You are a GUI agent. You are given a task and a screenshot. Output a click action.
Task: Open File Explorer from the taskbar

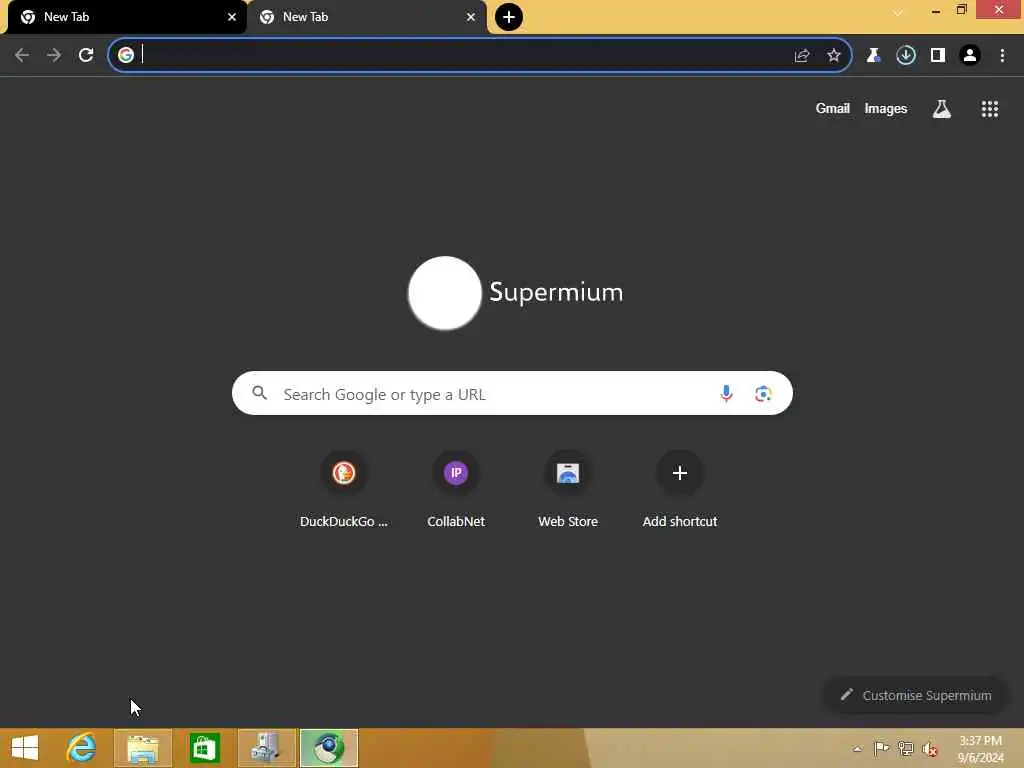143,748
